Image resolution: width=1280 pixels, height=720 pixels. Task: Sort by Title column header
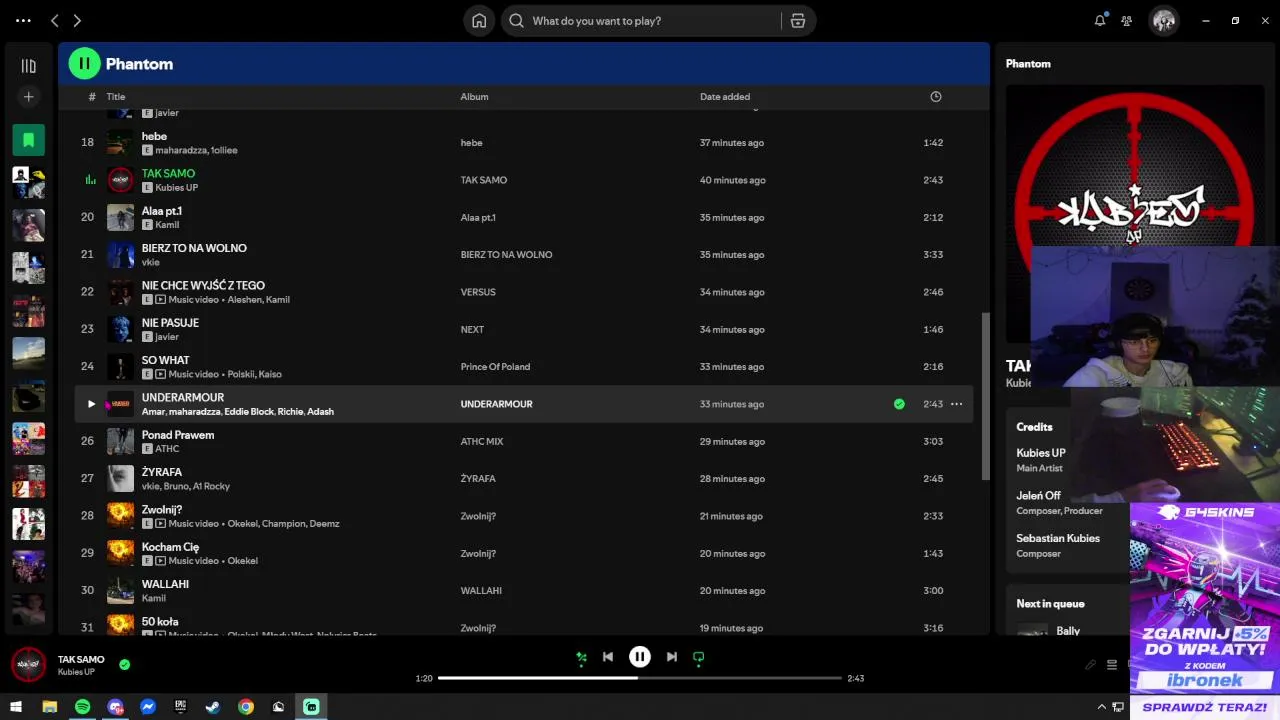tap(116, 97)
